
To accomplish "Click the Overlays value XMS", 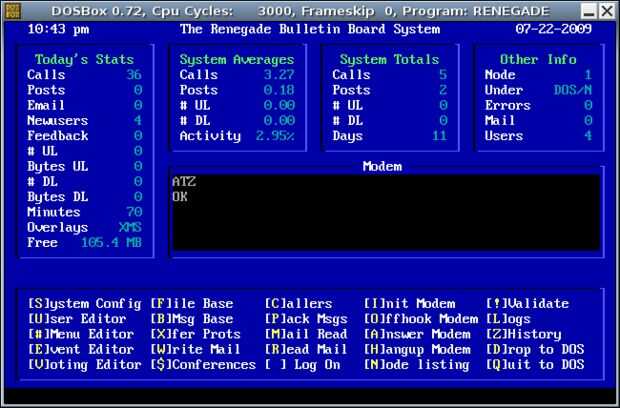I will 130,228.
